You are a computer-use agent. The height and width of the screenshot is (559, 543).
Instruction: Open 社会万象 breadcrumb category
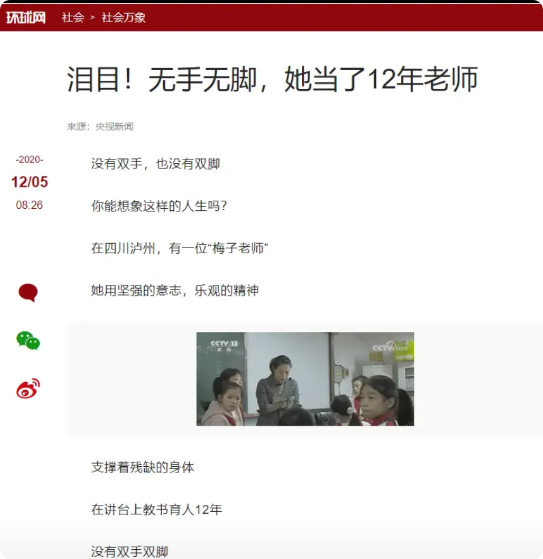123,17
